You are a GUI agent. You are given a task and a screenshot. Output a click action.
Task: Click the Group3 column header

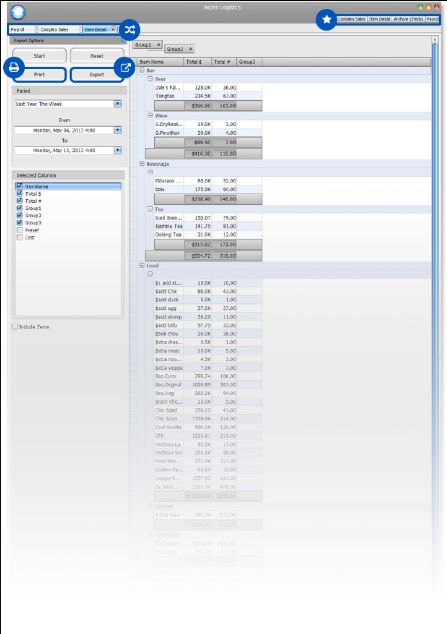tap(249, 62)
